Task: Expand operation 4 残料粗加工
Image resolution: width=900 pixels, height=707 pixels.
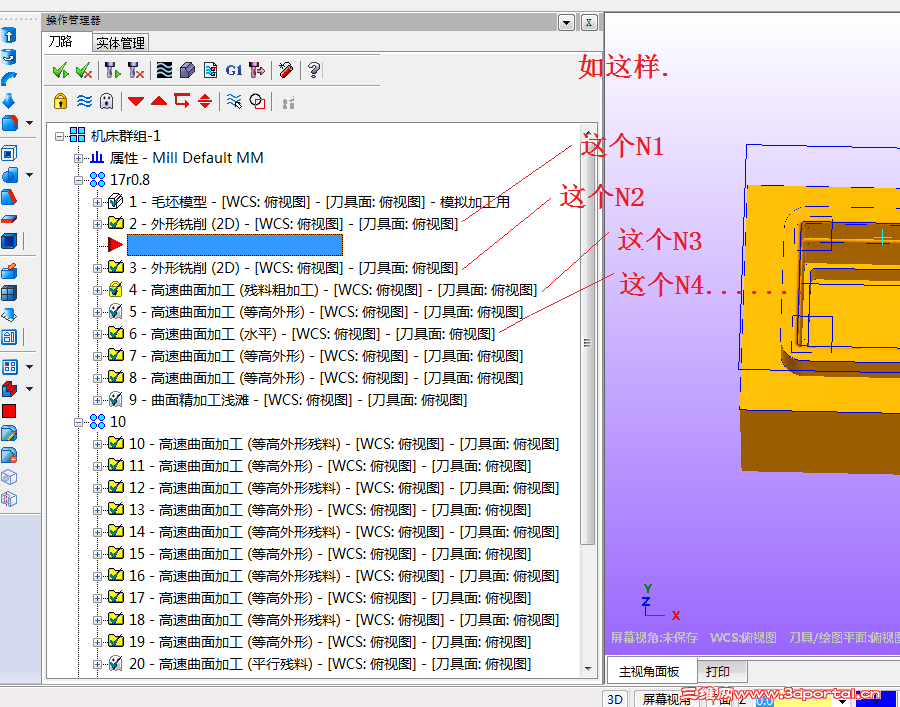Action: tap(98, 290)
